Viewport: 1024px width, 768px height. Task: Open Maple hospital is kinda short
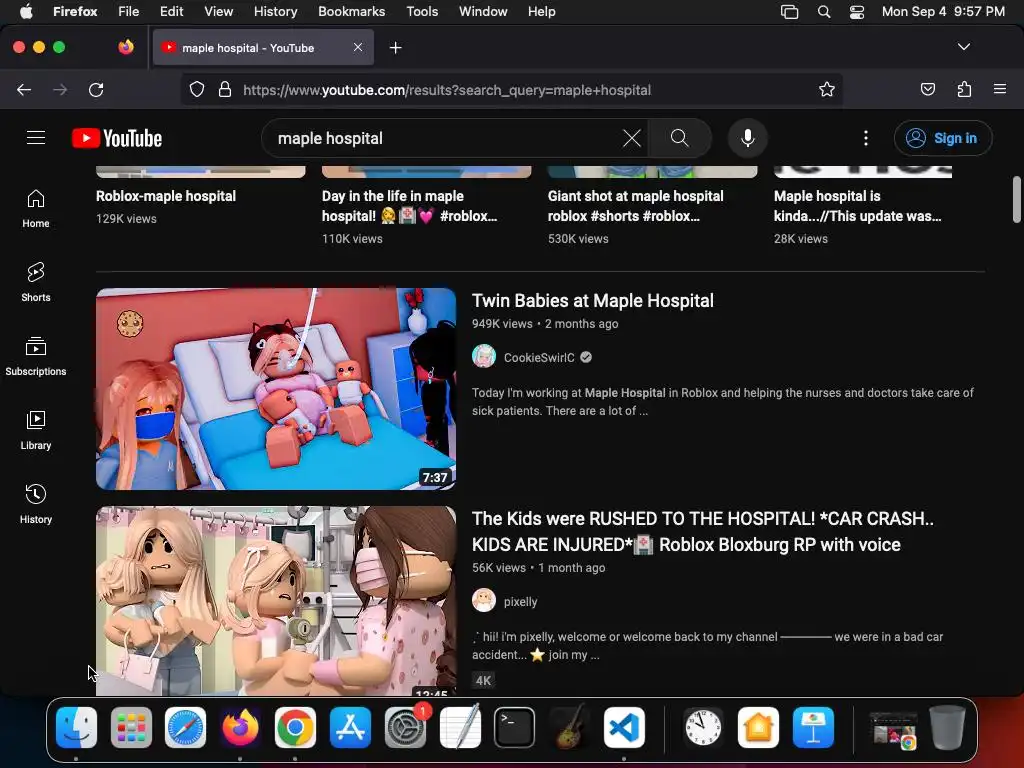(857, 206)
